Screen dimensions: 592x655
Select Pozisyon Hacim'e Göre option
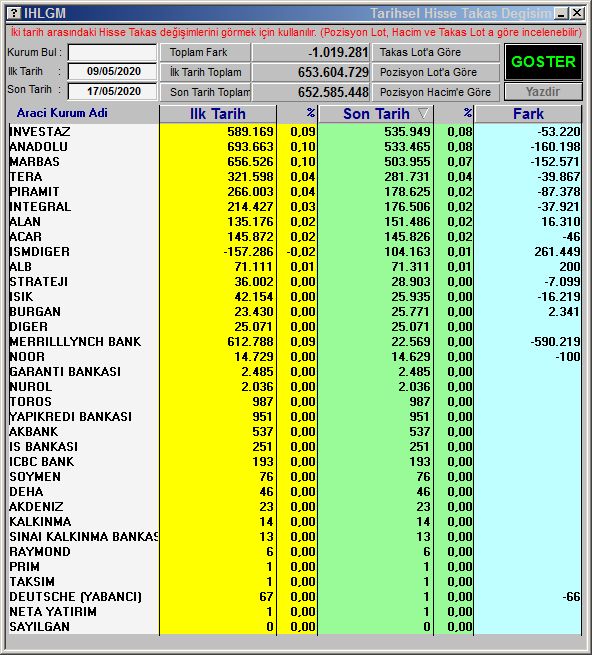(x=435, y=92)
